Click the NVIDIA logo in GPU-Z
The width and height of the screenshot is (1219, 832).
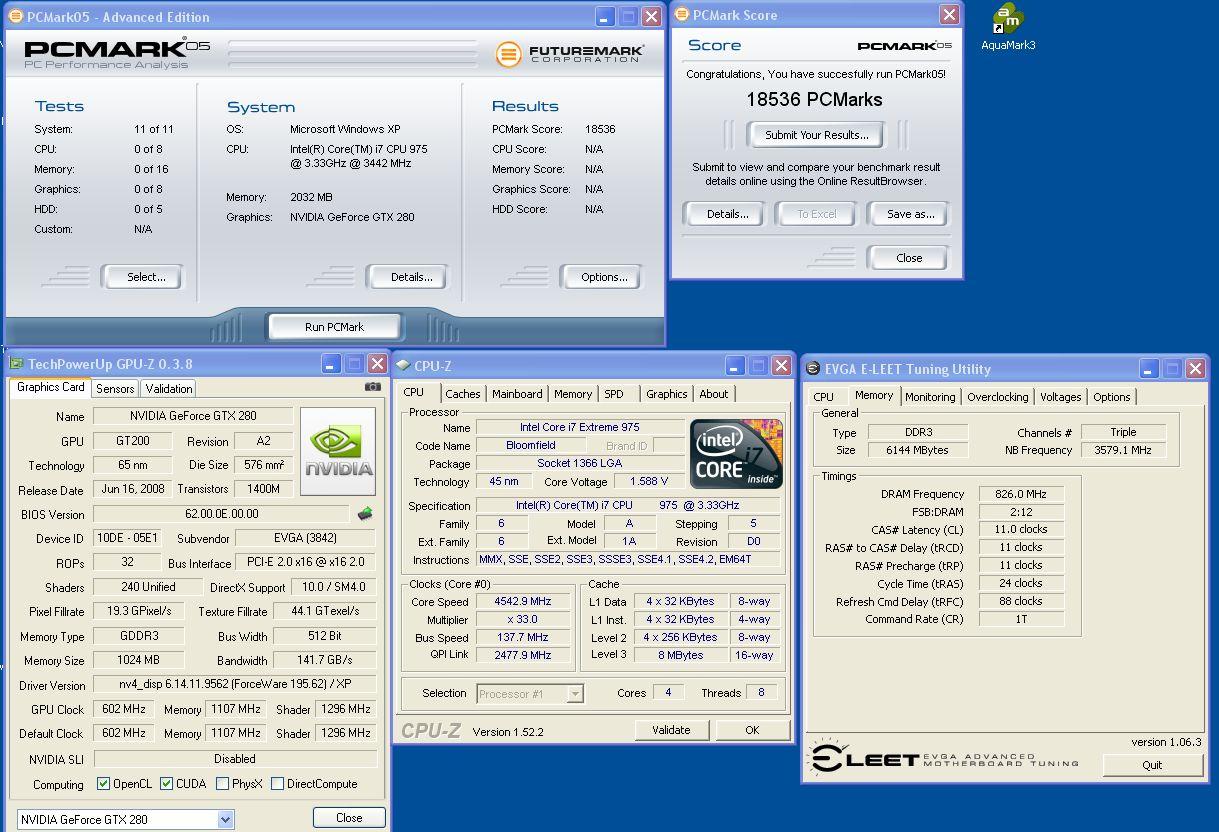click(338, 451)
